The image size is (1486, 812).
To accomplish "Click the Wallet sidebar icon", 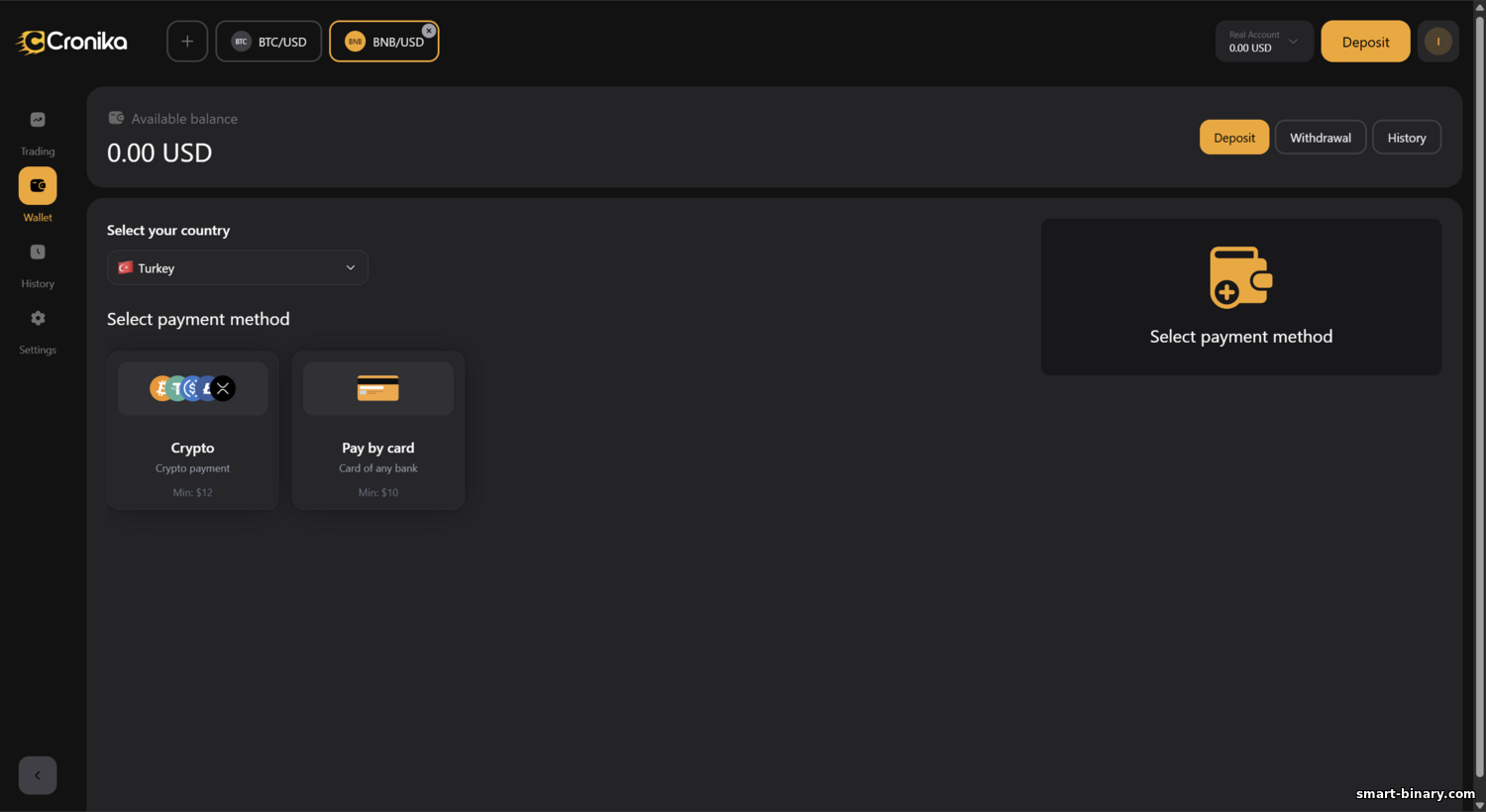I will tap(38, 186).
